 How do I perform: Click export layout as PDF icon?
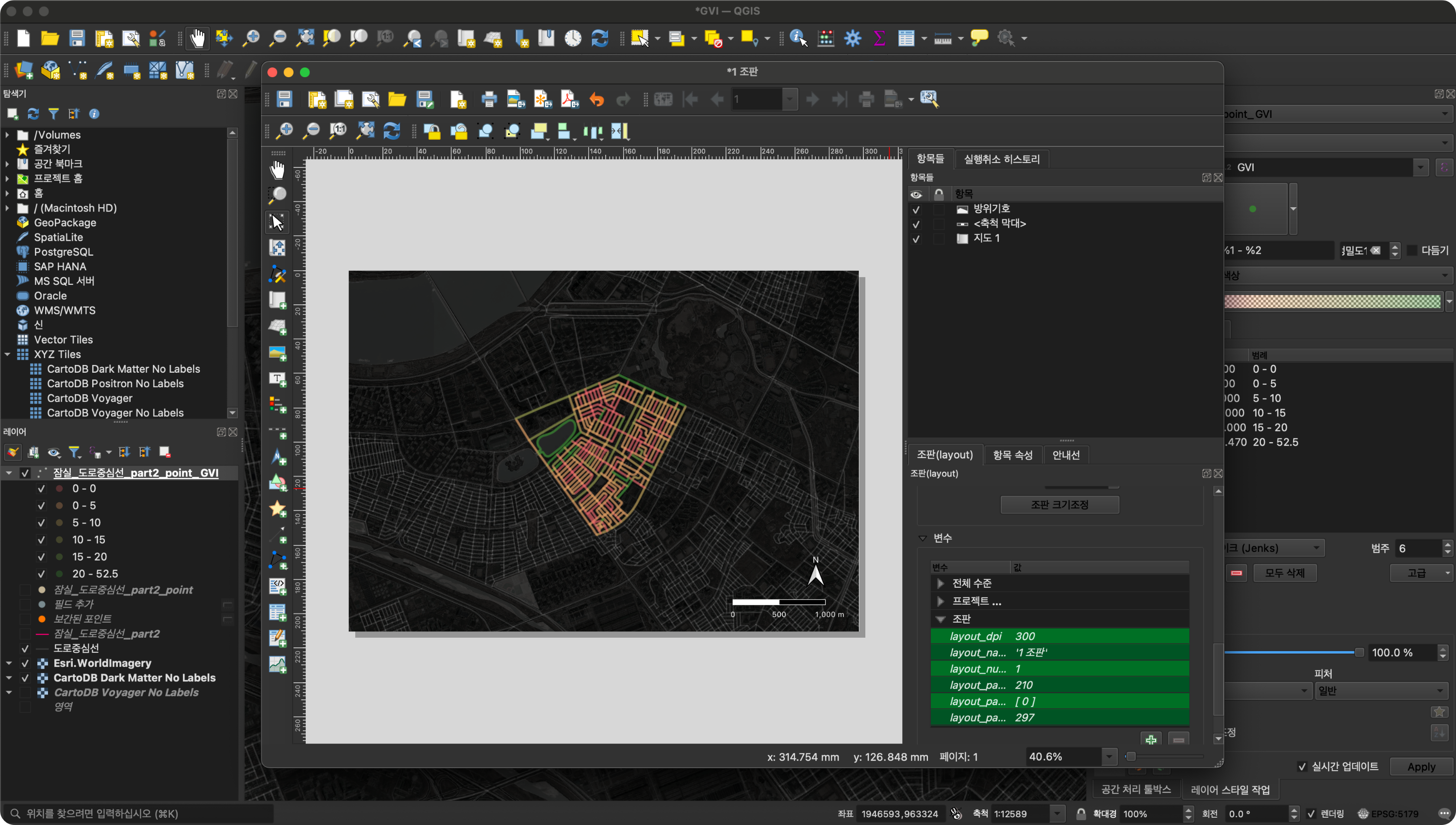tap(569, 99)
